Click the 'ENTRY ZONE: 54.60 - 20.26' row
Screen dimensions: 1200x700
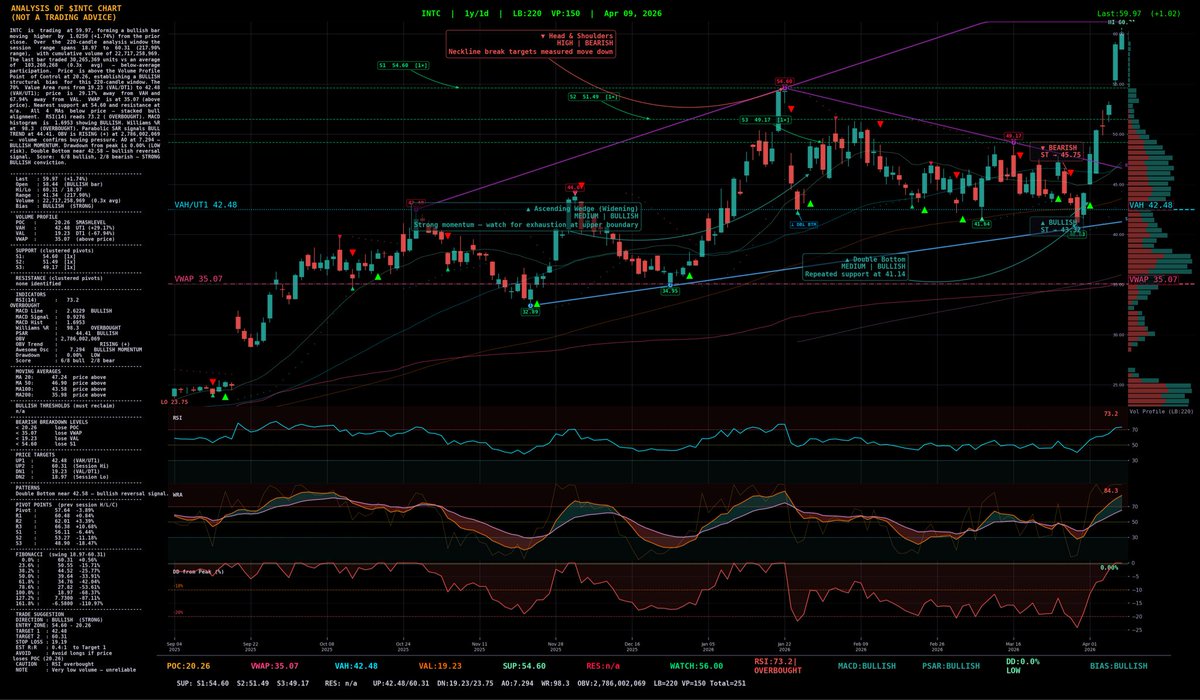53,626
